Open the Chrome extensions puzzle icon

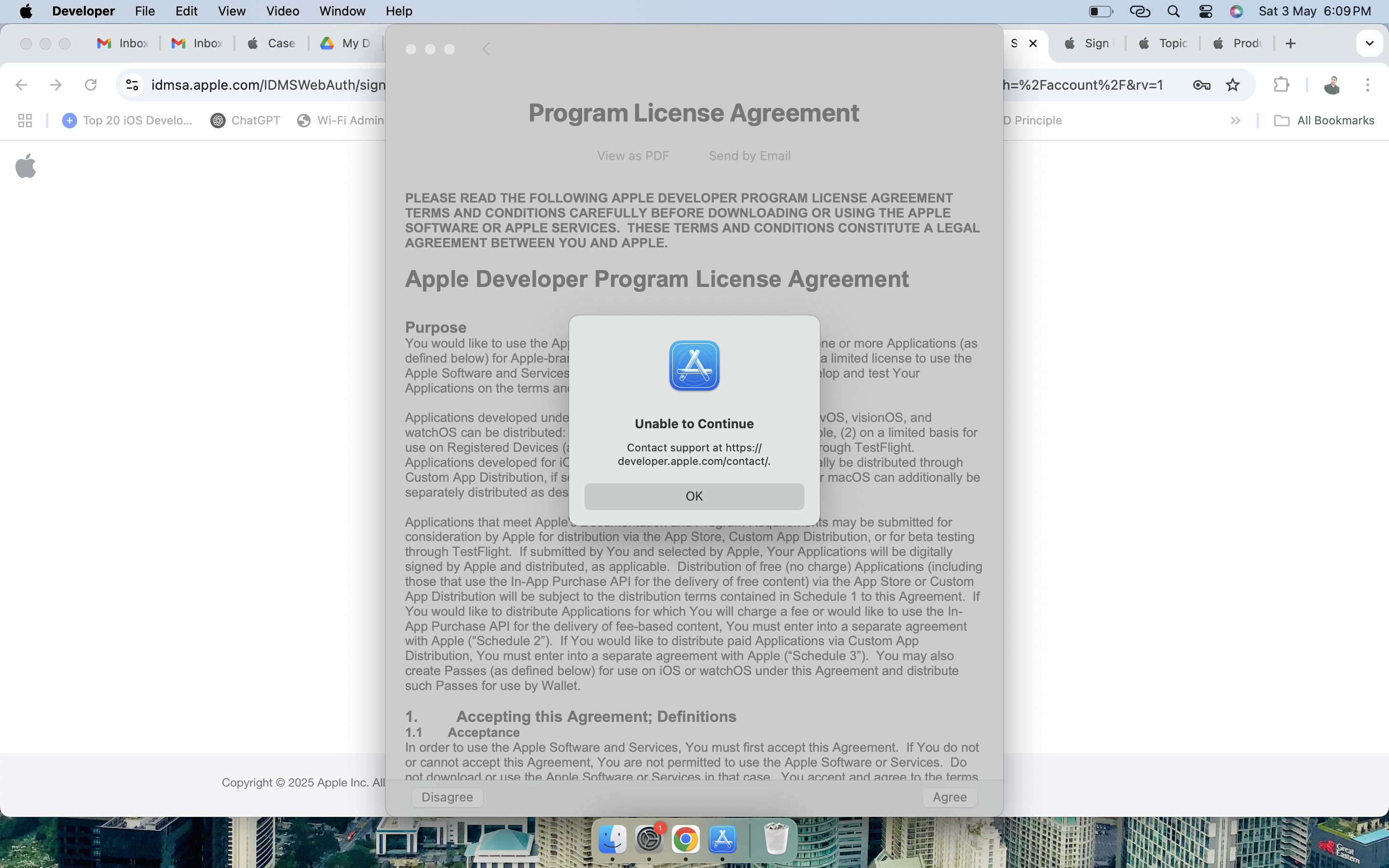coord(1281,85)
